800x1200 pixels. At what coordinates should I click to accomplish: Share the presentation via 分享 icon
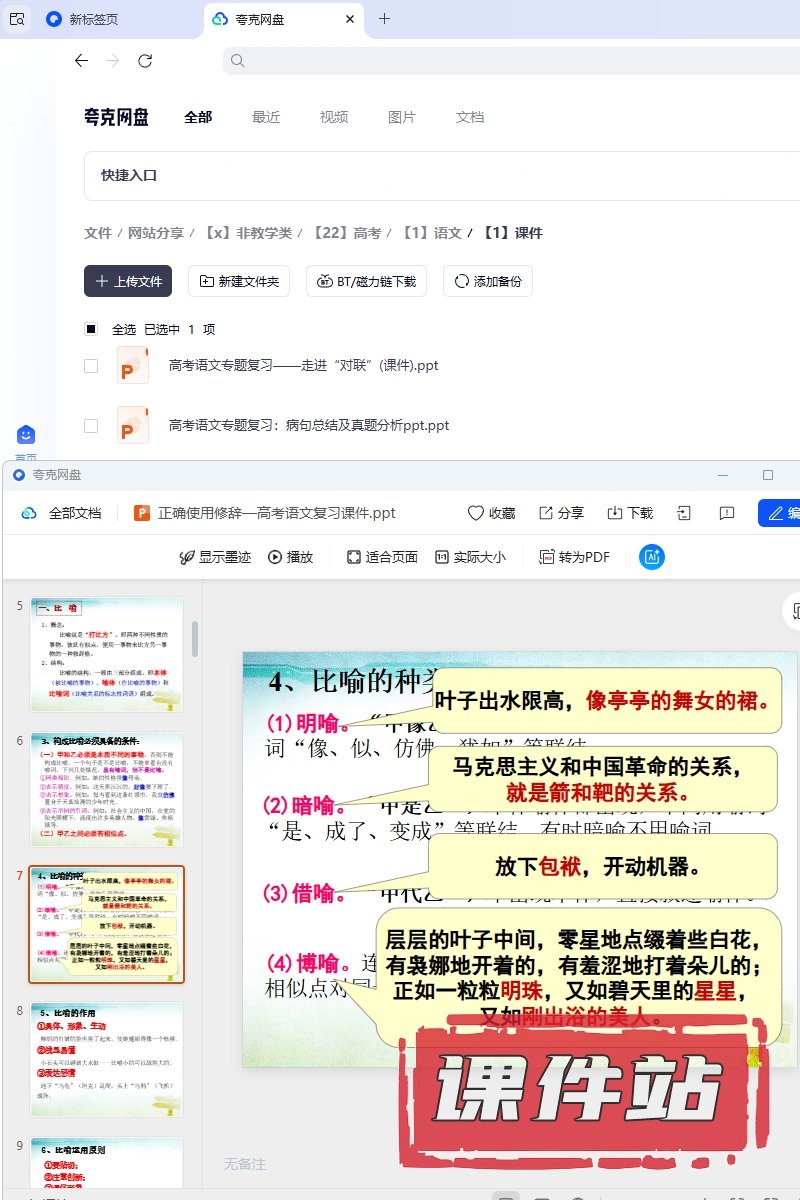coord(546,513)
